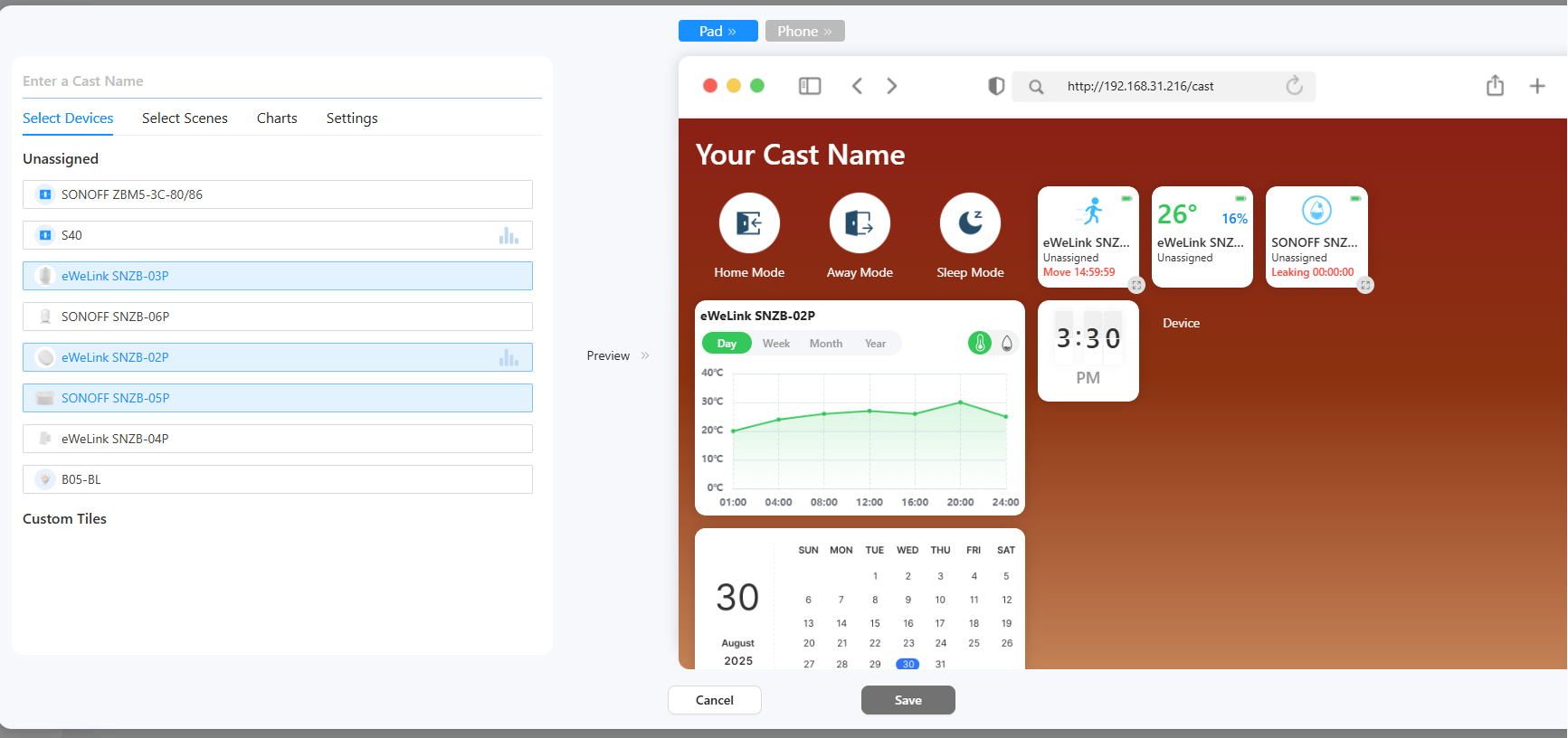Viewport: 1568px width, 738px height.
Task: Open the Charts tab
Action: (x=277, y=118)
